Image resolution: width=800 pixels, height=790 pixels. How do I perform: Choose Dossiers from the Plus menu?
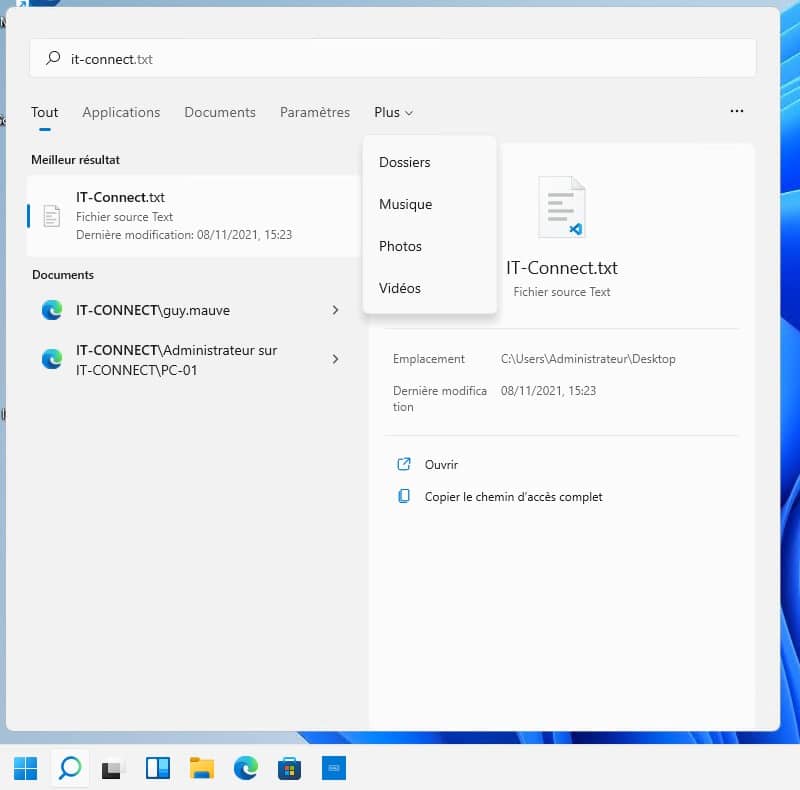405,162
